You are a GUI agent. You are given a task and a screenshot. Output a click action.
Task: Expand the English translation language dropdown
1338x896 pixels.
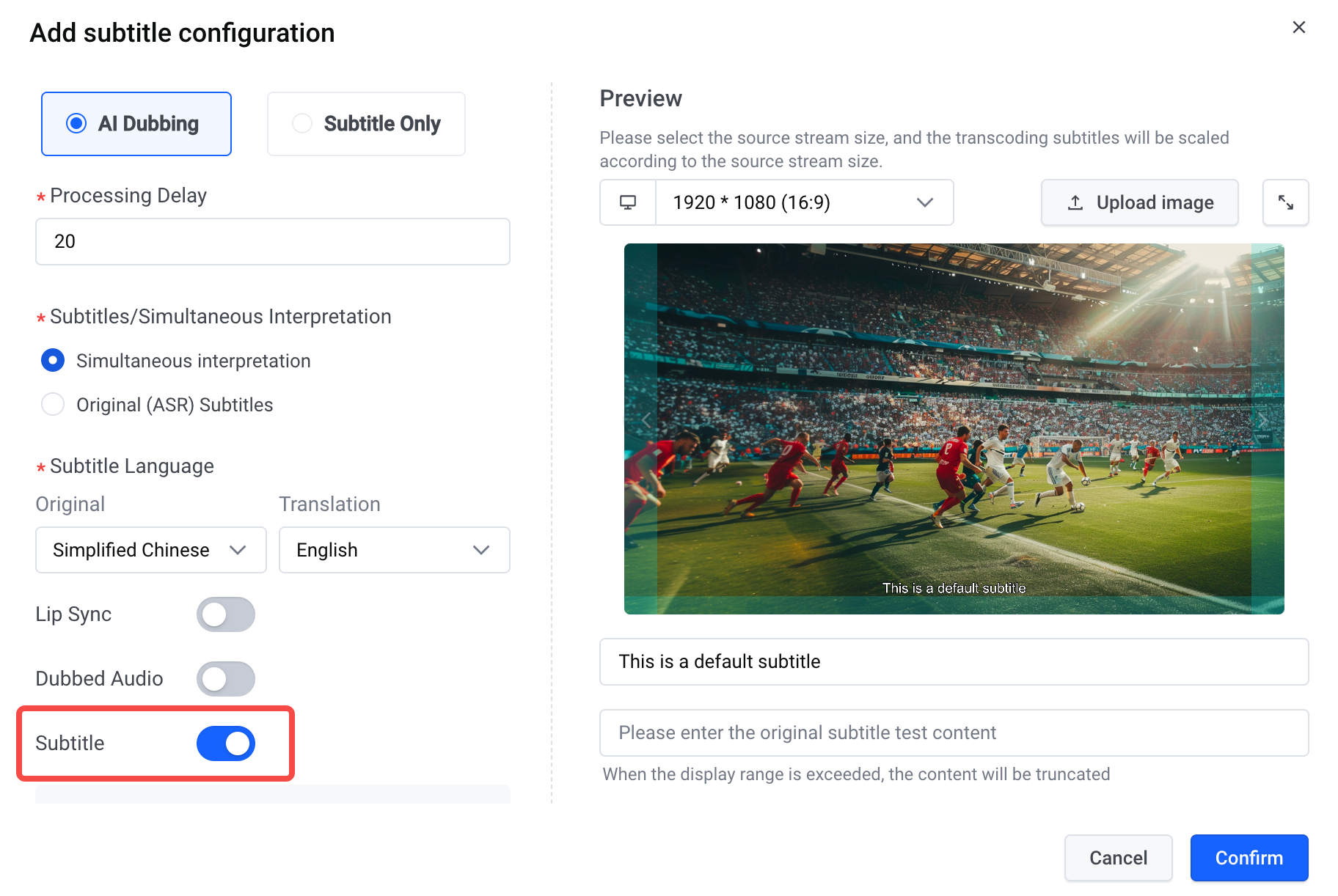(x=395, y=550)
